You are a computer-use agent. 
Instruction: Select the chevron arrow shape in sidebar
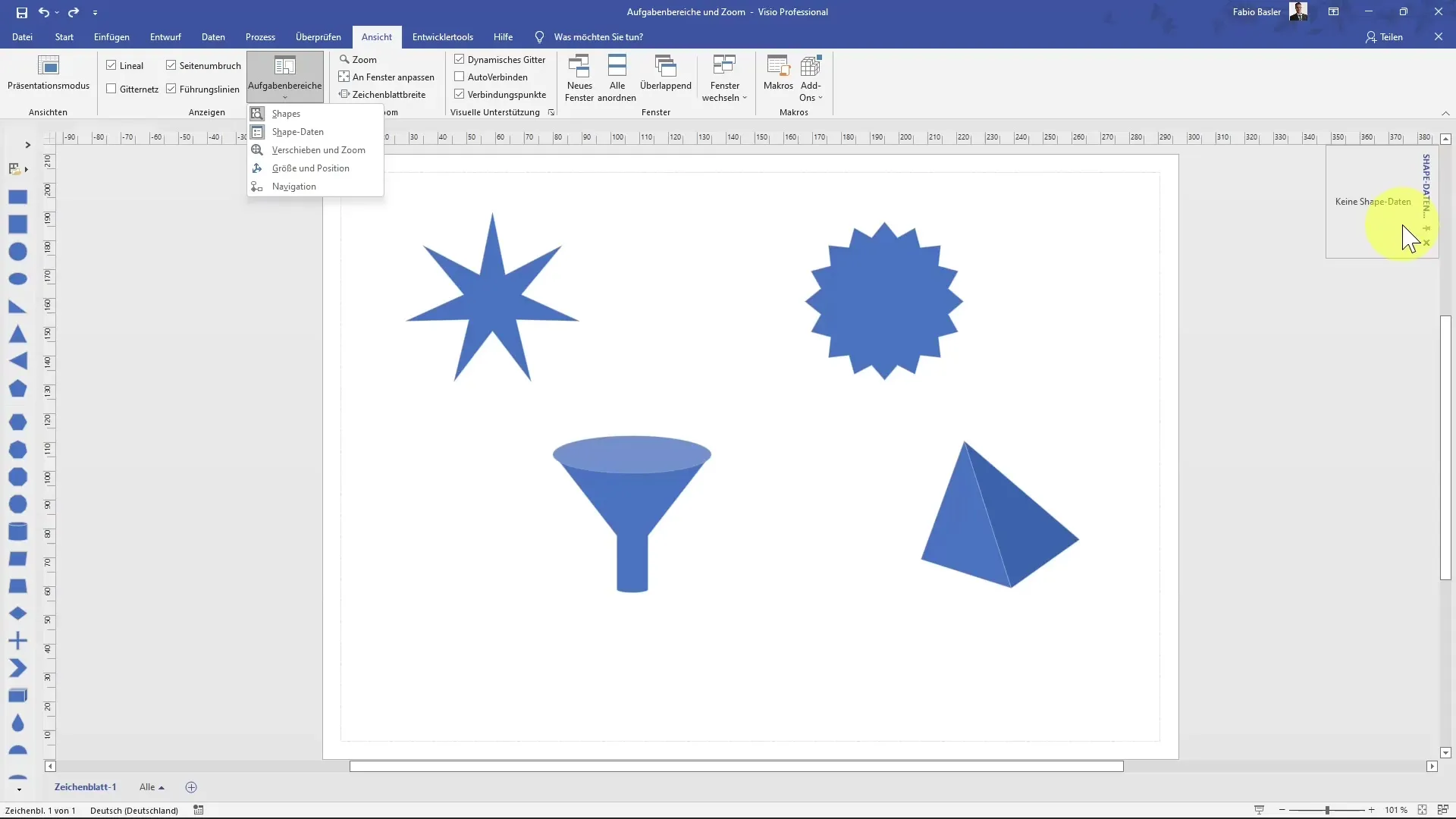(17, 668)
